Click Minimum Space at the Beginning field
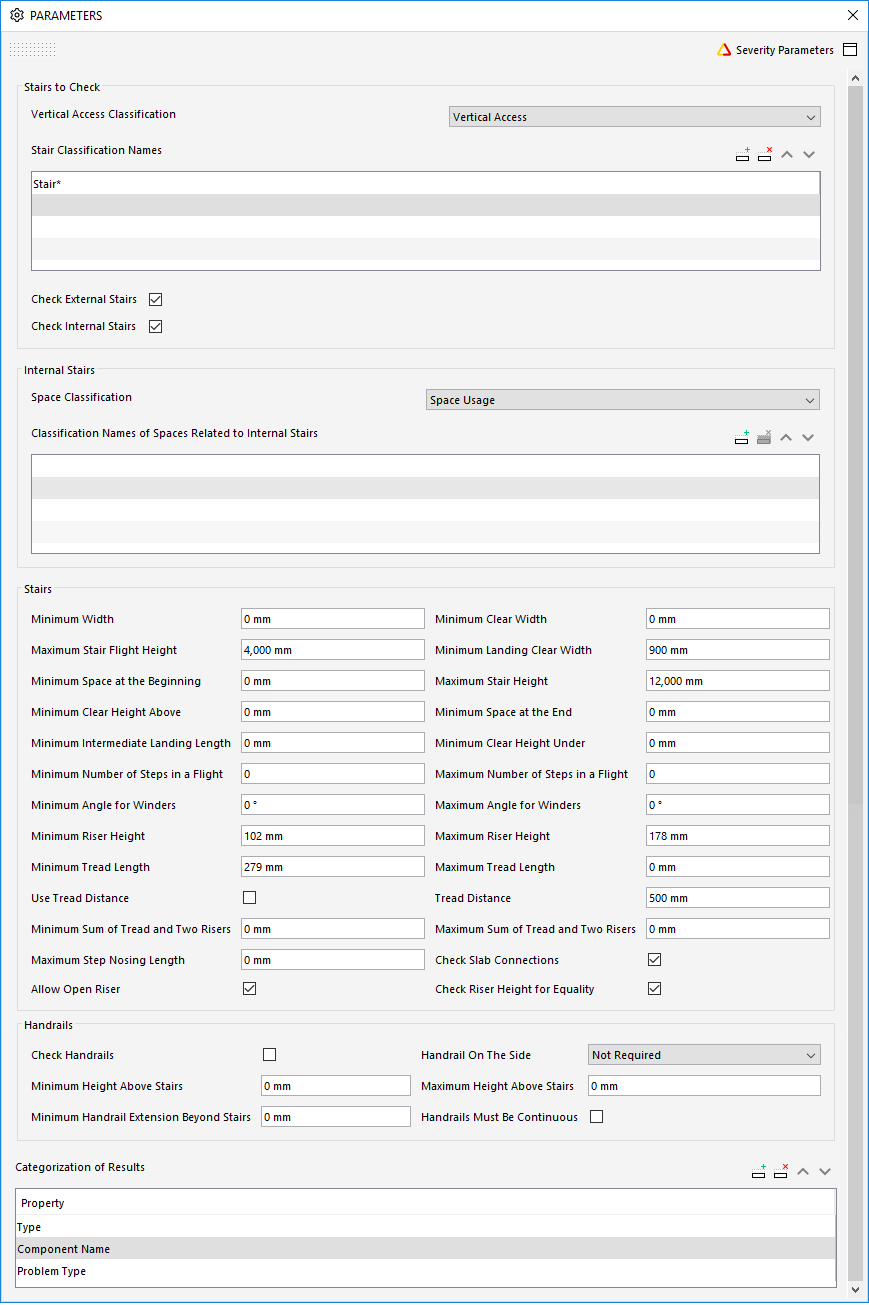The height and width of the screenshot is (1305, 869). coord(333,681)
